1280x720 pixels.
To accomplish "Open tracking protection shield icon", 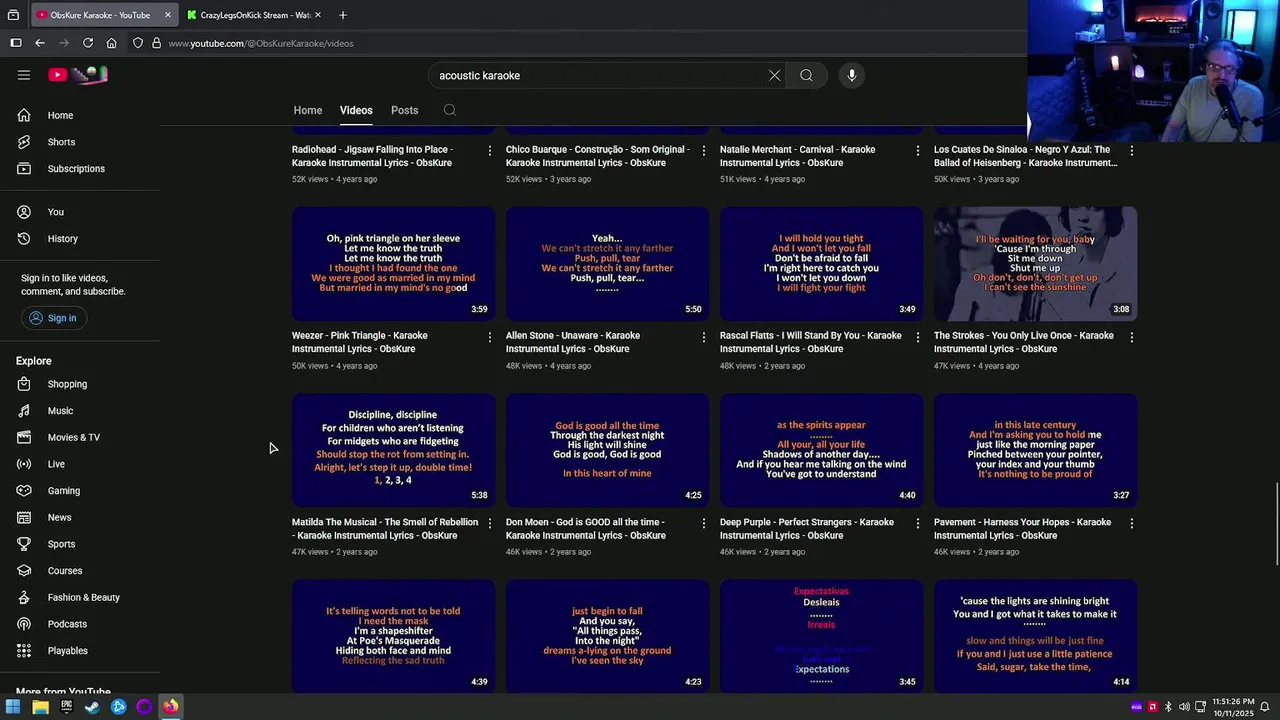I will click(x=138, y=43).
